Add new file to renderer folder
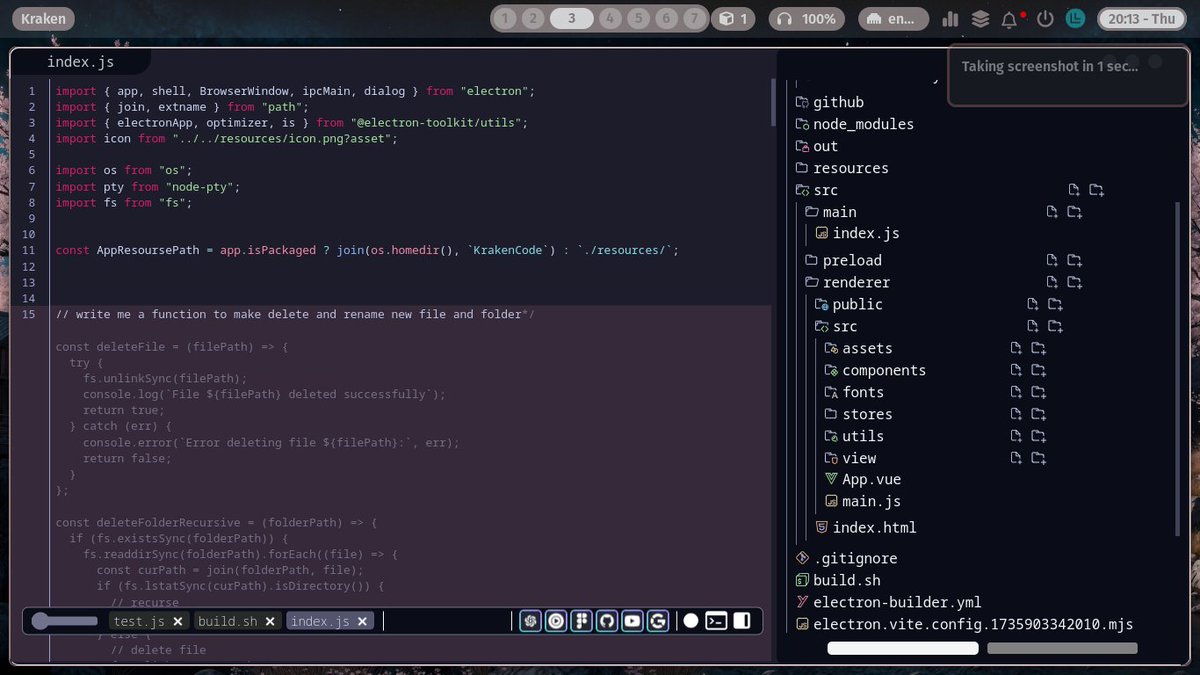The height and width of the screenshot is (675, 1200). [1052, 282]
